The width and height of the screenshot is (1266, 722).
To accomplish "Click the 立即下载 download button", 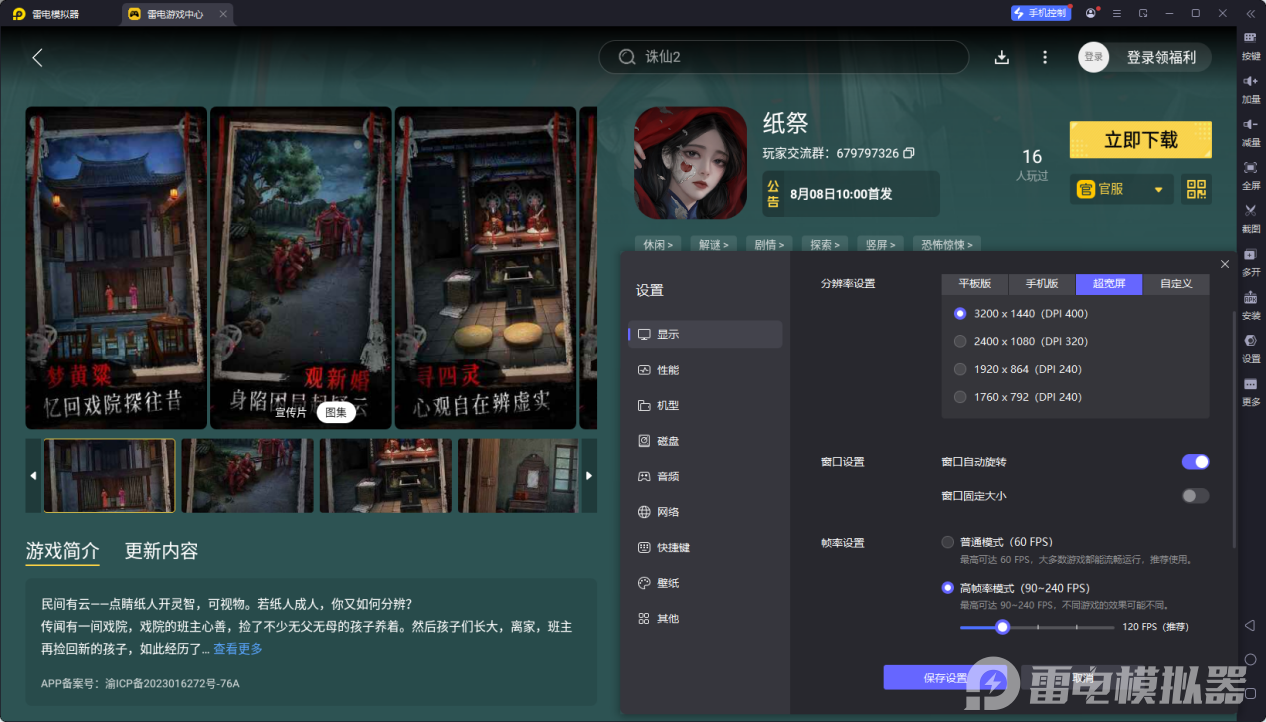I will pyautogui.click(x=1140, y=140).
